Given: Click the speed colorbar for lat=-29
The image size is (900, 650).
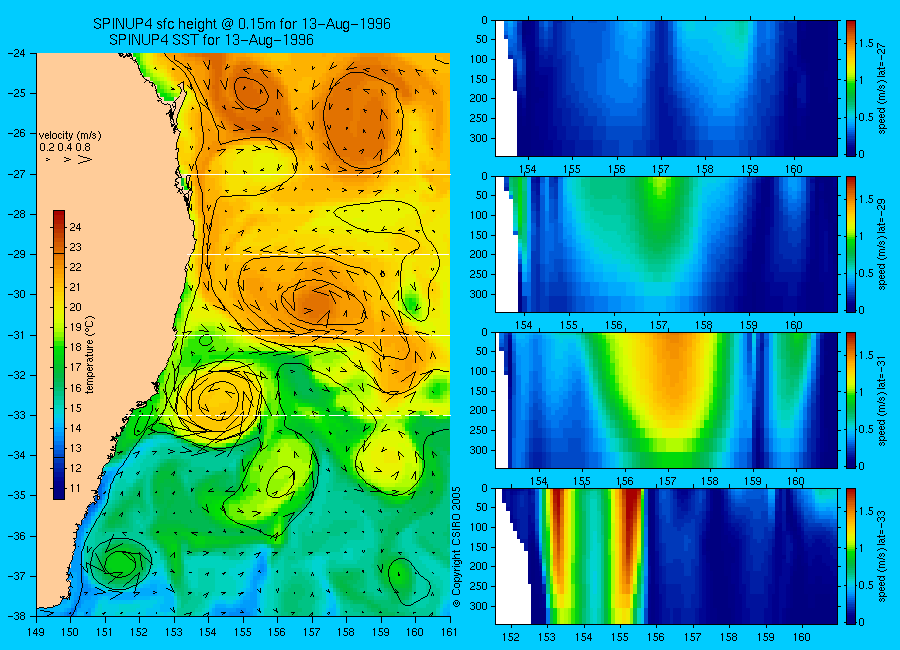Looking at the screenshot, I should point(851,244).
